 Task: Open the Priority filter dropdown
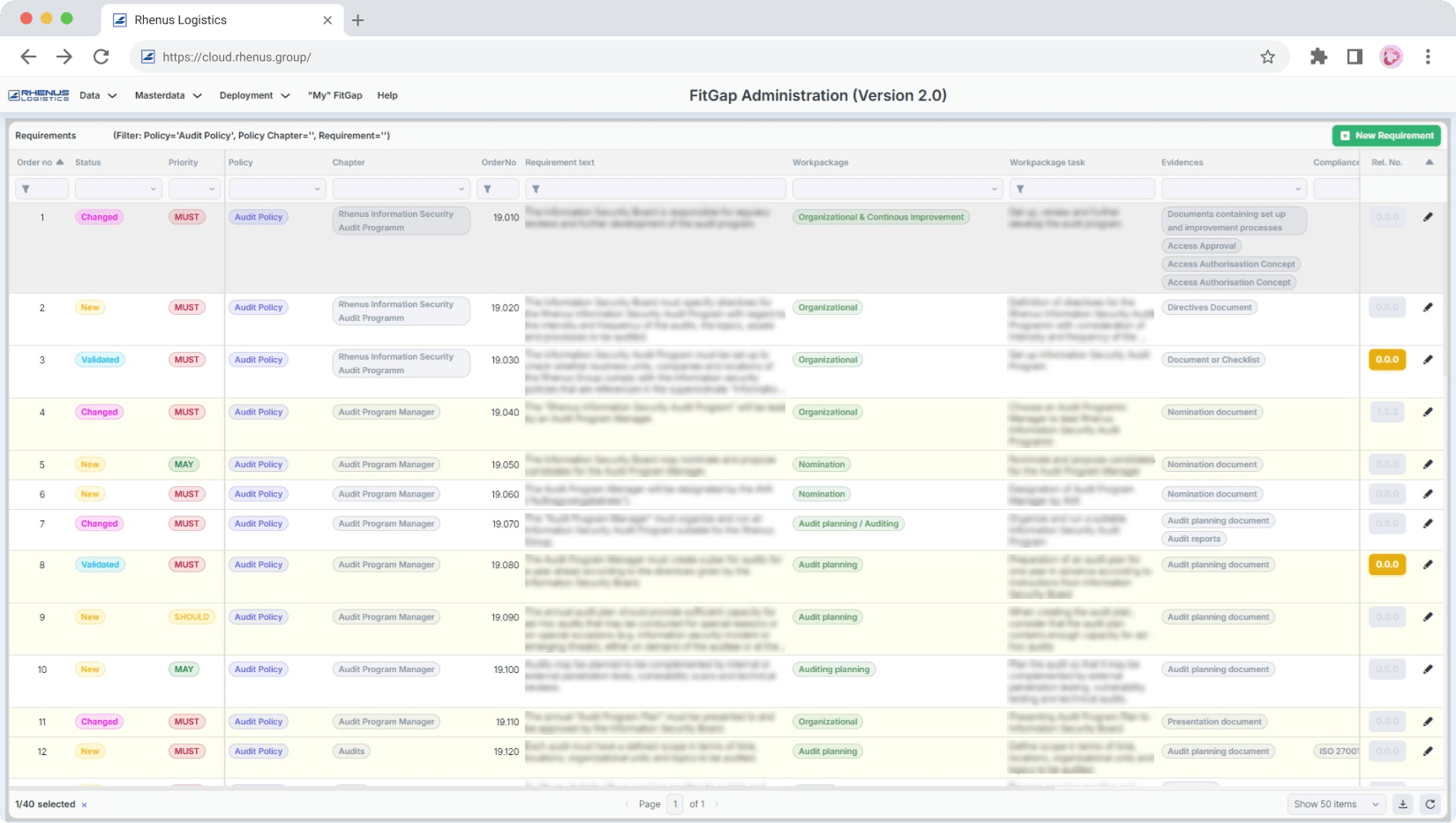[194, 189]
